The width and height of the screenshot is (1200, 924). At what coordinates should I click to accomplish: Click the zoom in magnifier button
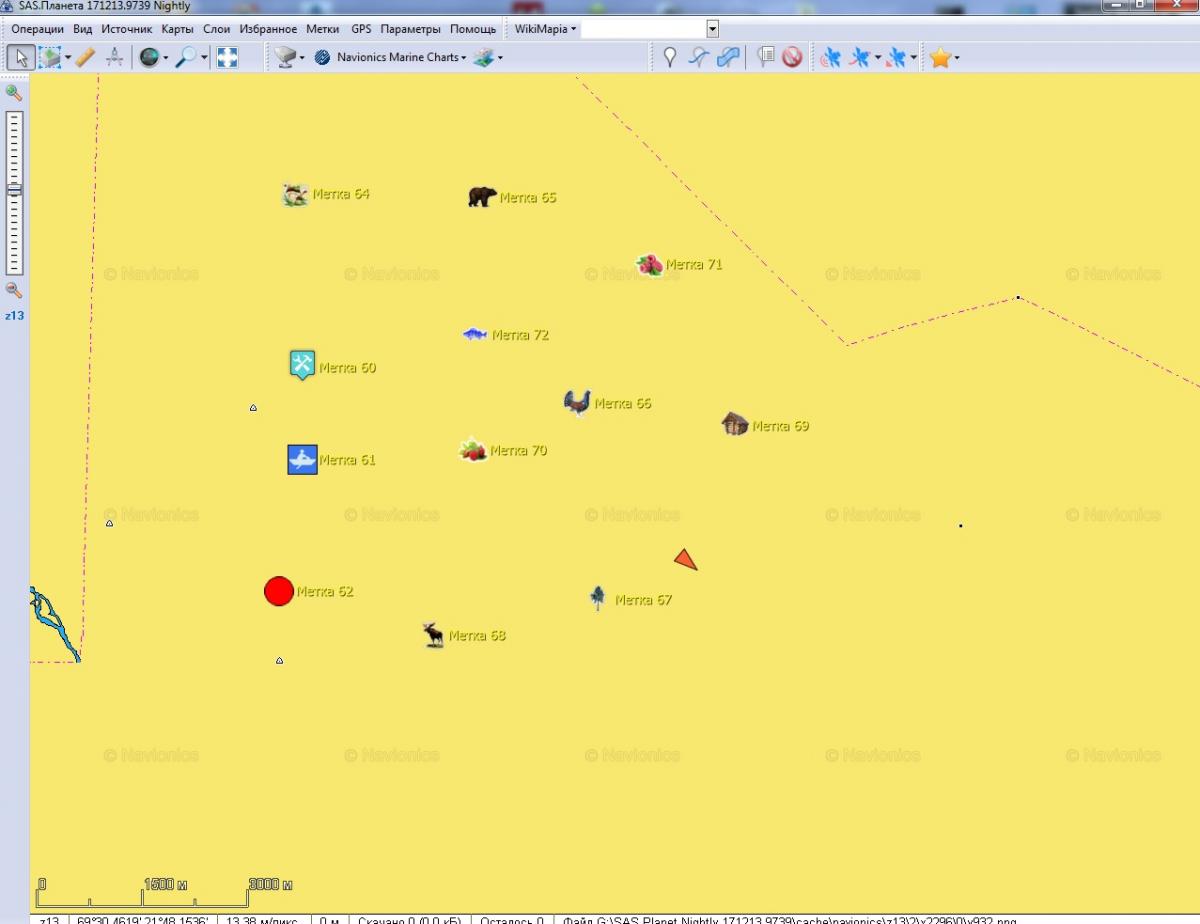click(x=14, y=93)
